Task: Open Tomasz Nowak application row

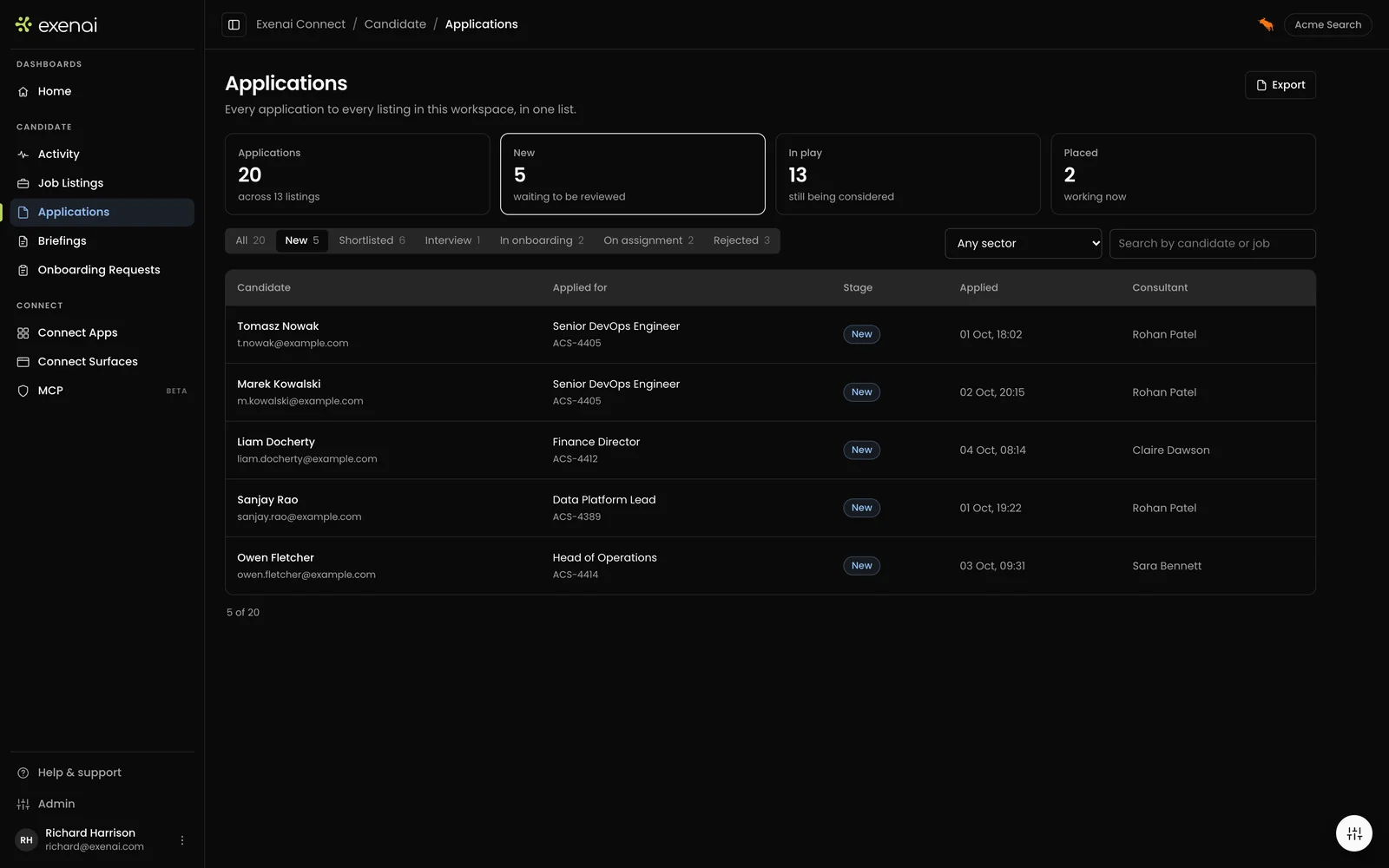Action: 770,334
